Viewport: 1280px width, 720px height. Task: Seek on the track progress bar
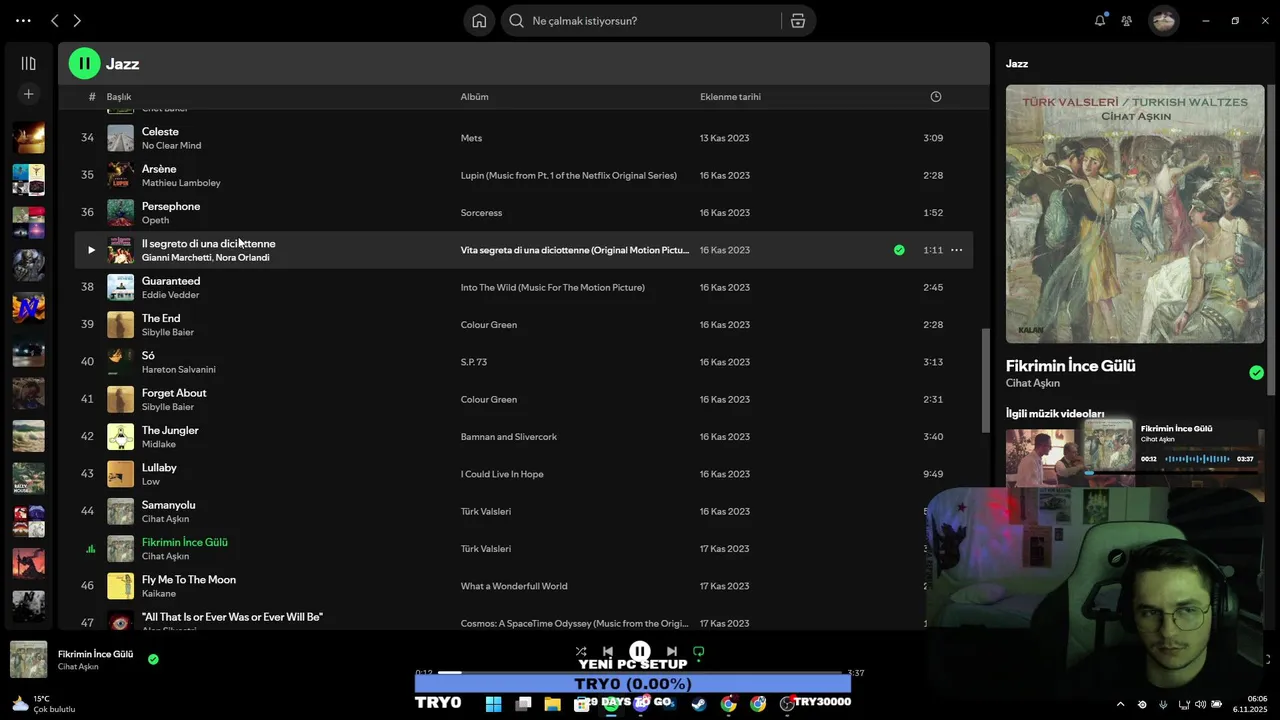coord(640,673)
